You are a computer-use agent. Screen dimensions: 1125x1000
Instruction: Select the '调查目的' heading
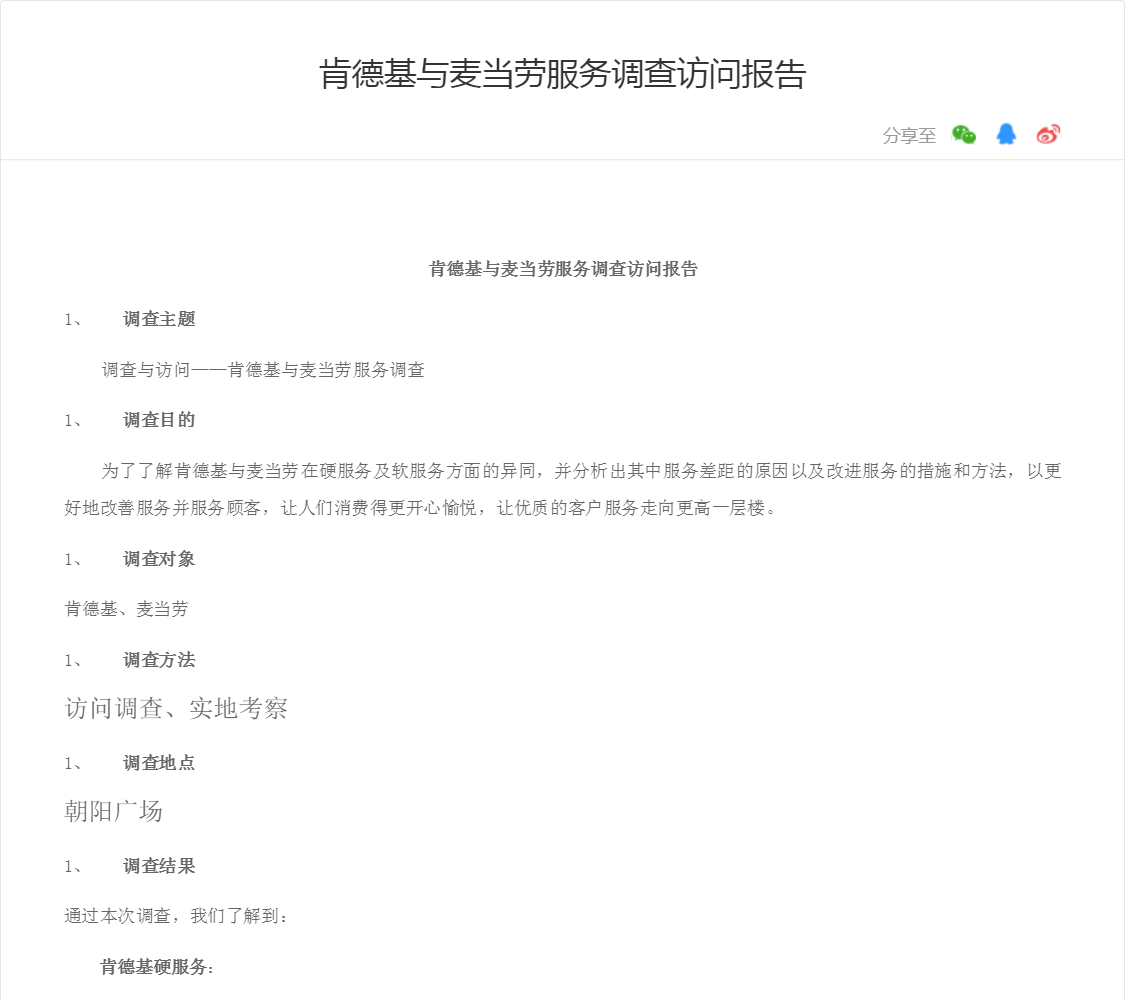[x=159, y=420]
